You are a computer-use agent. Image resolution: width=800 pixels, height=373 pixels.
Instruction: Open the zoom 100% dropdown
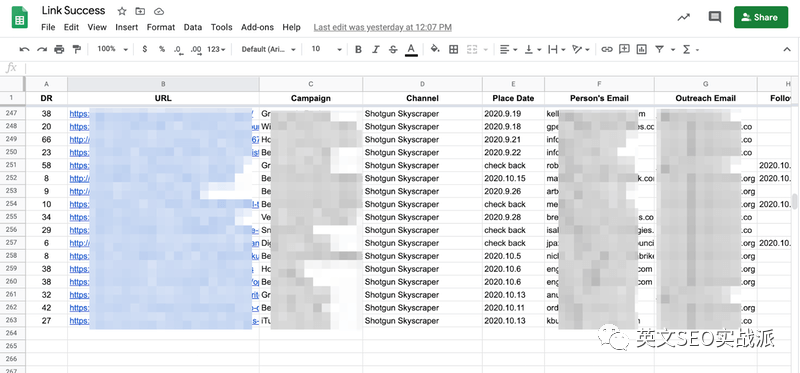click(x=112, y=49)
